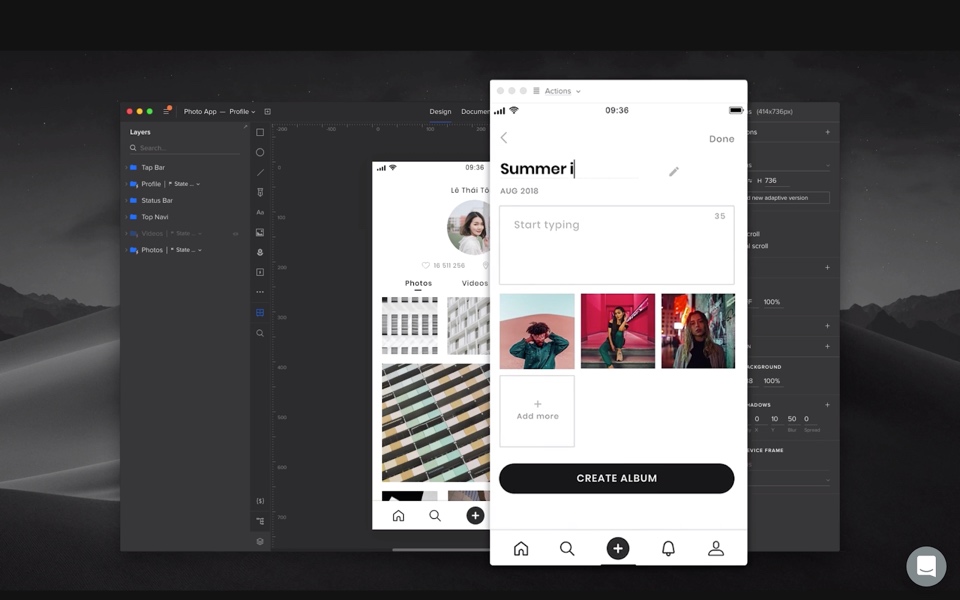Screen dimensions: 960x600
Task: Open the Zoom search tool below the grid icon
Action: point(260,332)
